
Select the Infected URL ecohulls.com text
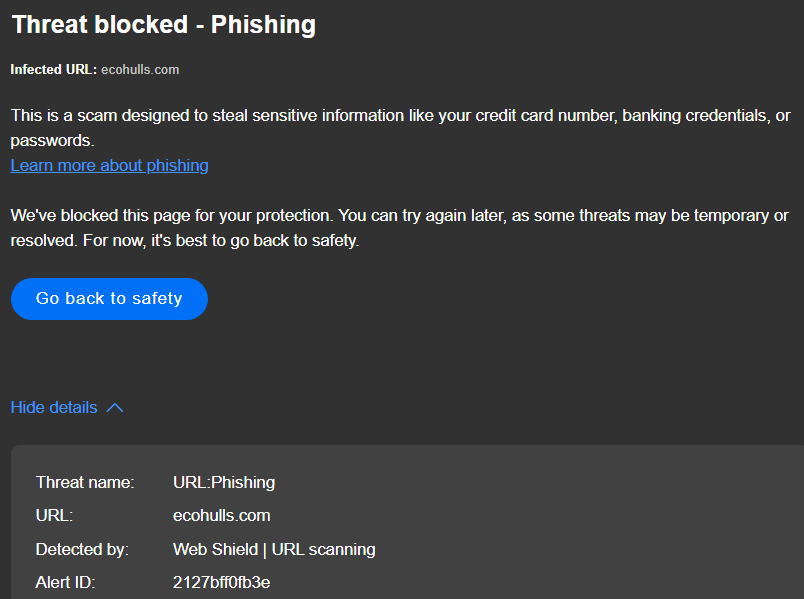[x=140, y=70]
